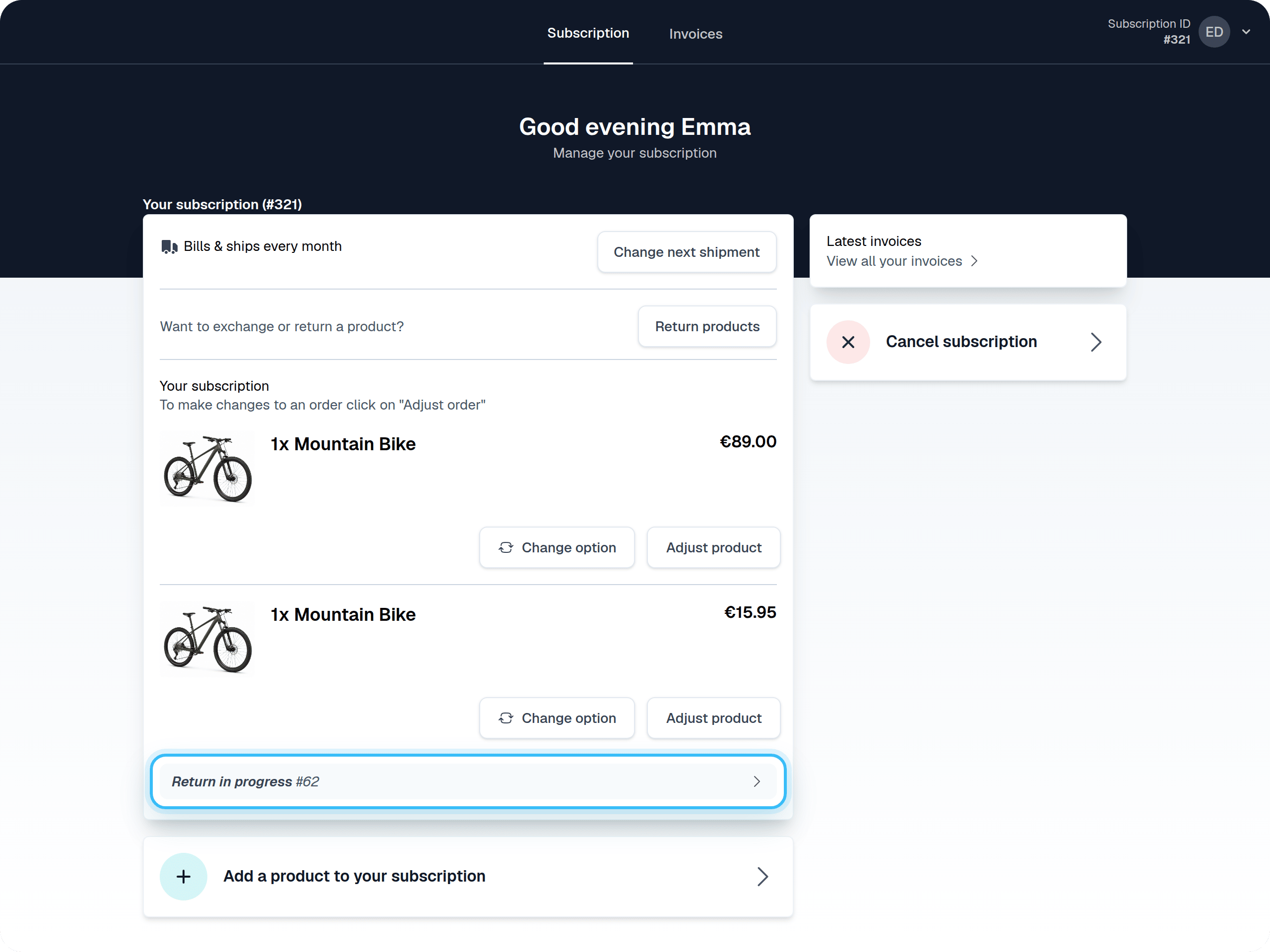
Task: Switch to the Subscription tab
Action: coord(588,33)
